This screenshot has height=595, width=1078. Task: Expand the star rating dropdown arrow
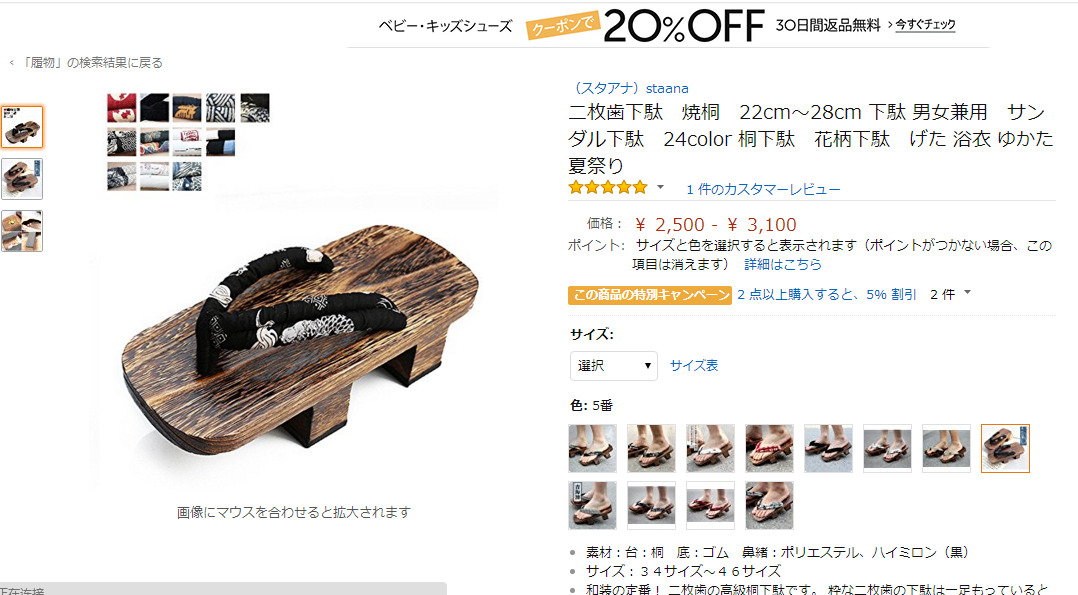click(x=660, y=188)
